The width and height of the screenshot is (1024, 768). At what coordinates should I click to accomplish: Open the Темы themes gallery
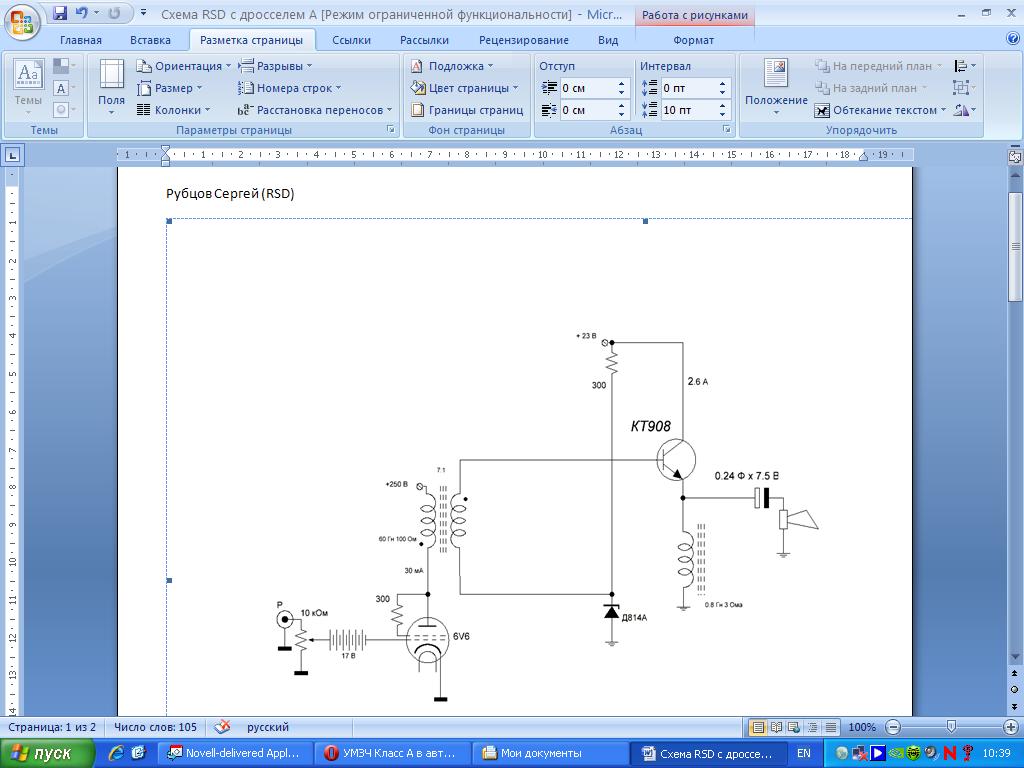click(x=28, y=86)
